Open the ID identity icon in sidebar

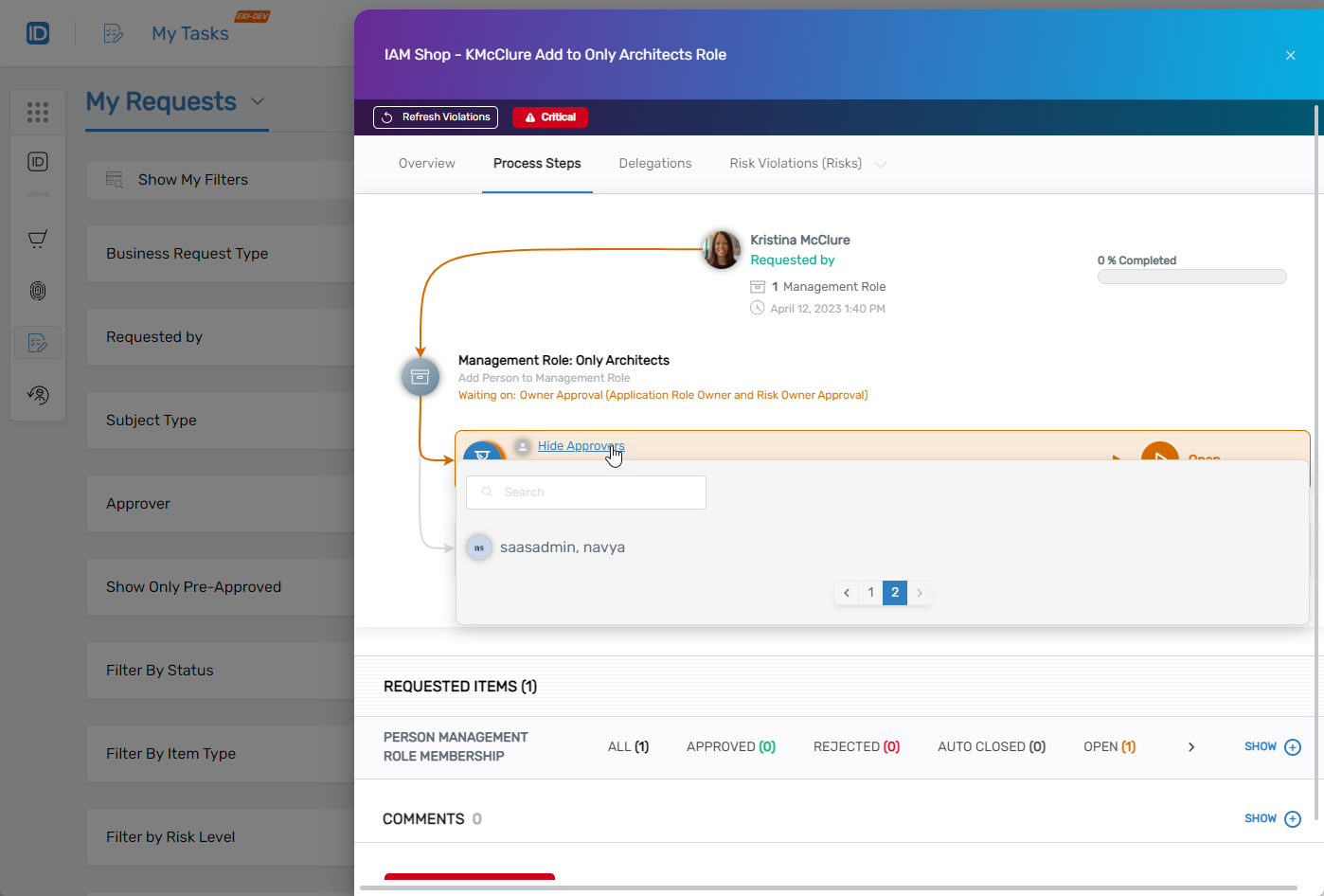(x=38, y=162)
